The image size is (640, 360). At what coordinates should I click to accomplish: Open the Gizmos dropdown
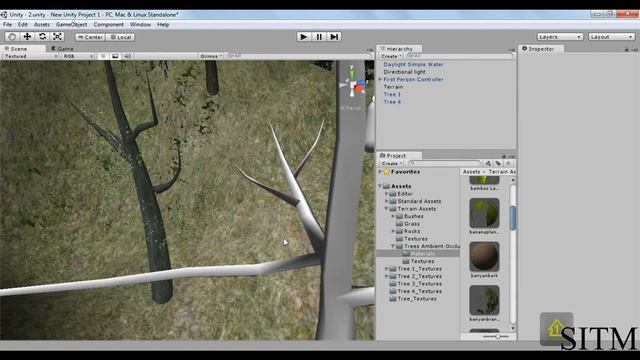[211, 56]
